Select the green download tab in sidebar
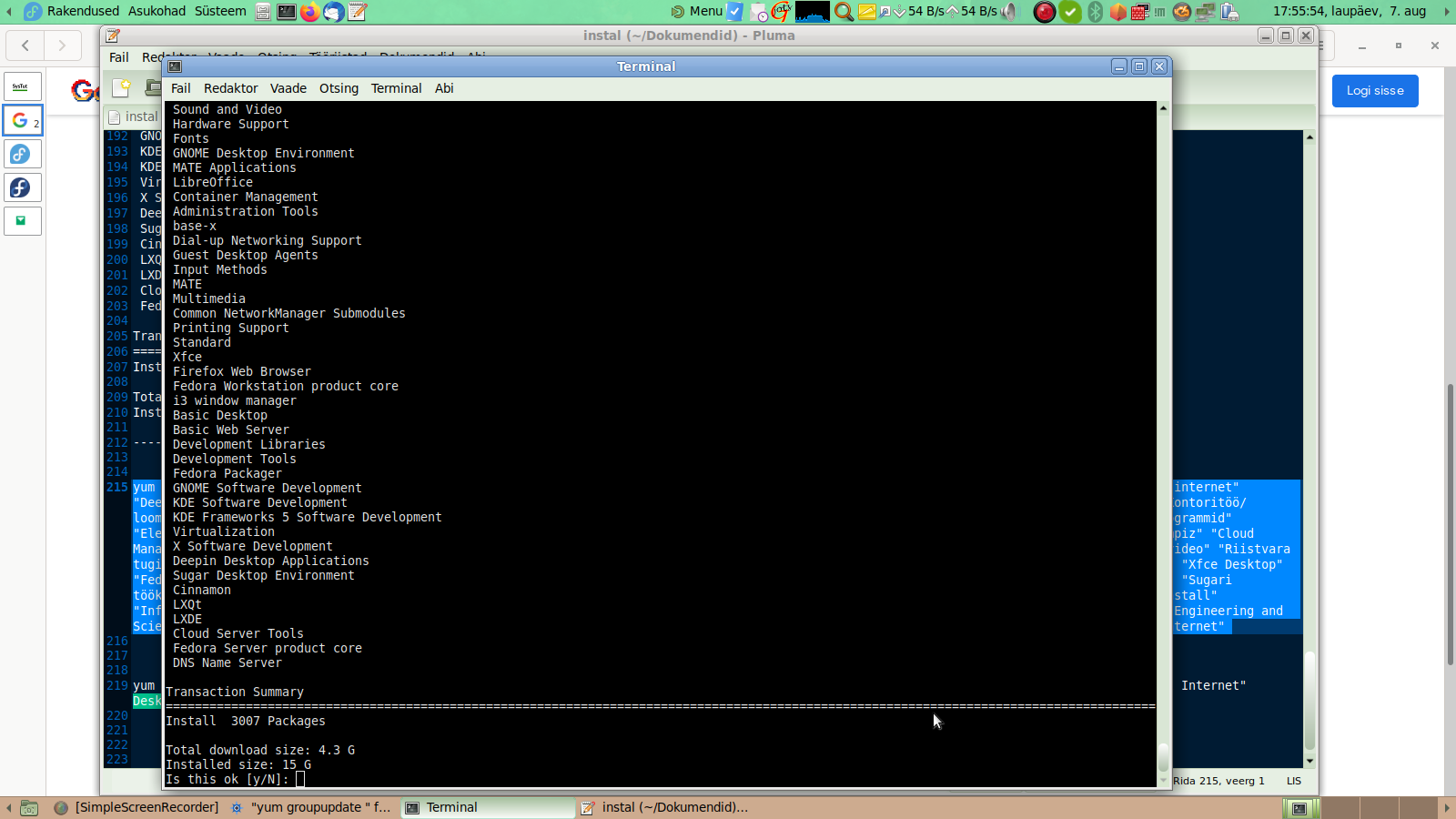This screenshot has width=1456, height=819. pos(23,221)
